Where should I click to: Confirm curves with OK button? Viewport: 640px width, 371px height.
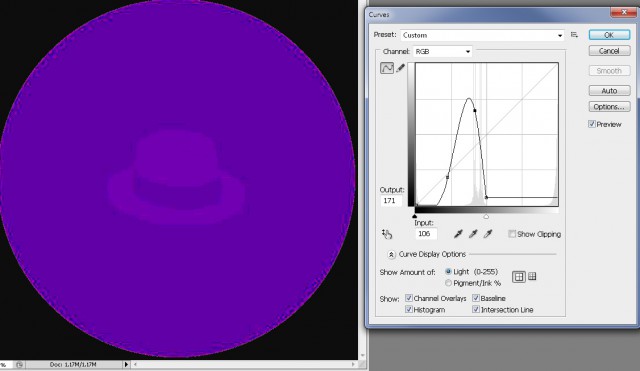point(609,35)
